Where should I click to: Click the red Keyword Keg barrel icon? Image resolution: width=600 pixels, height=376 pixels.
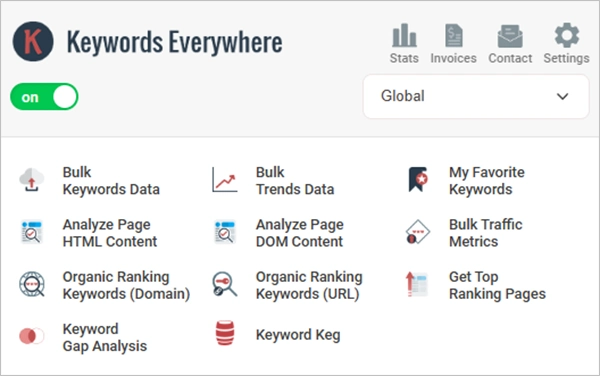tap(225, 333)
